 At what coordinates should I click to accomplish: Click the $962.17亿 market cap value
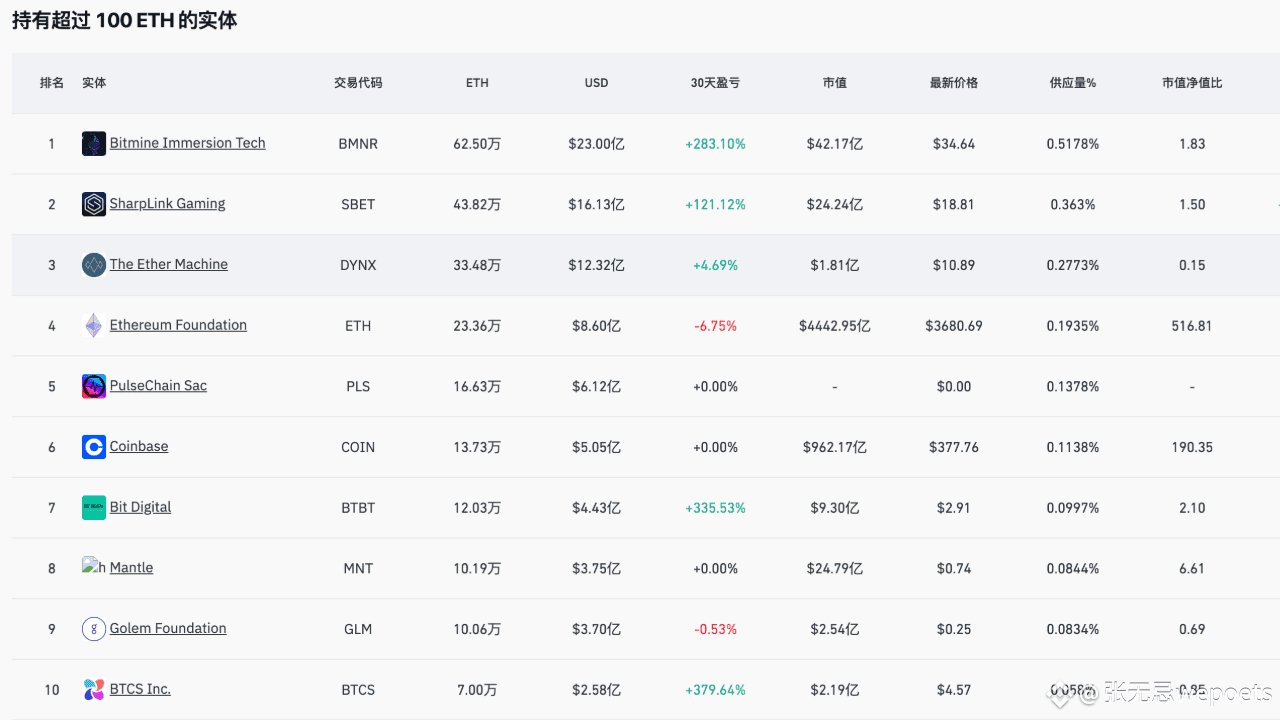tap(835, 447)
